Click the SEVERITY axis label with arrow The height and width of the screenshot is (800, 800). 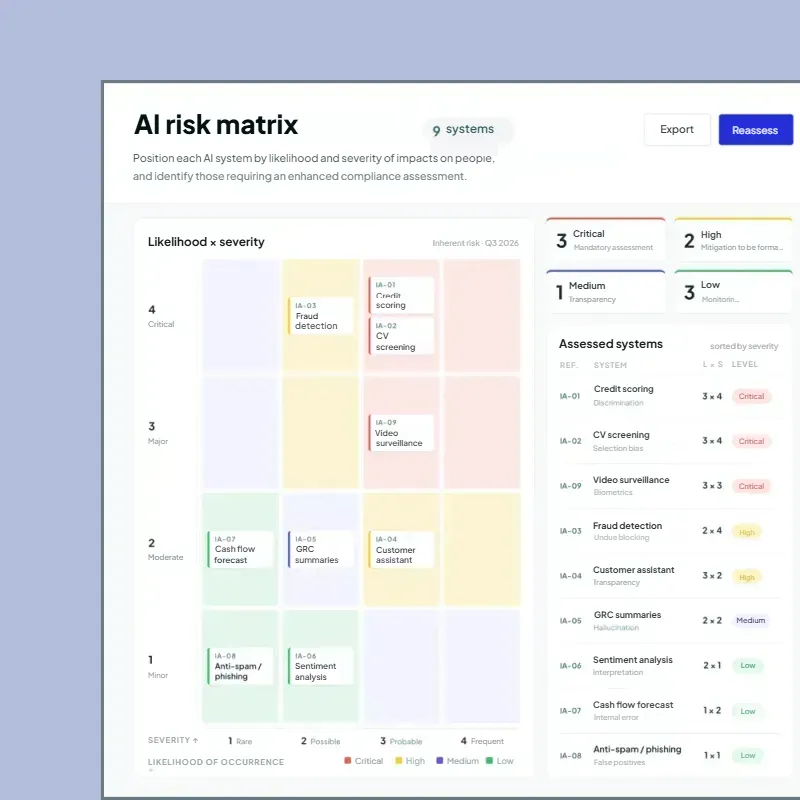pos(173,740)
